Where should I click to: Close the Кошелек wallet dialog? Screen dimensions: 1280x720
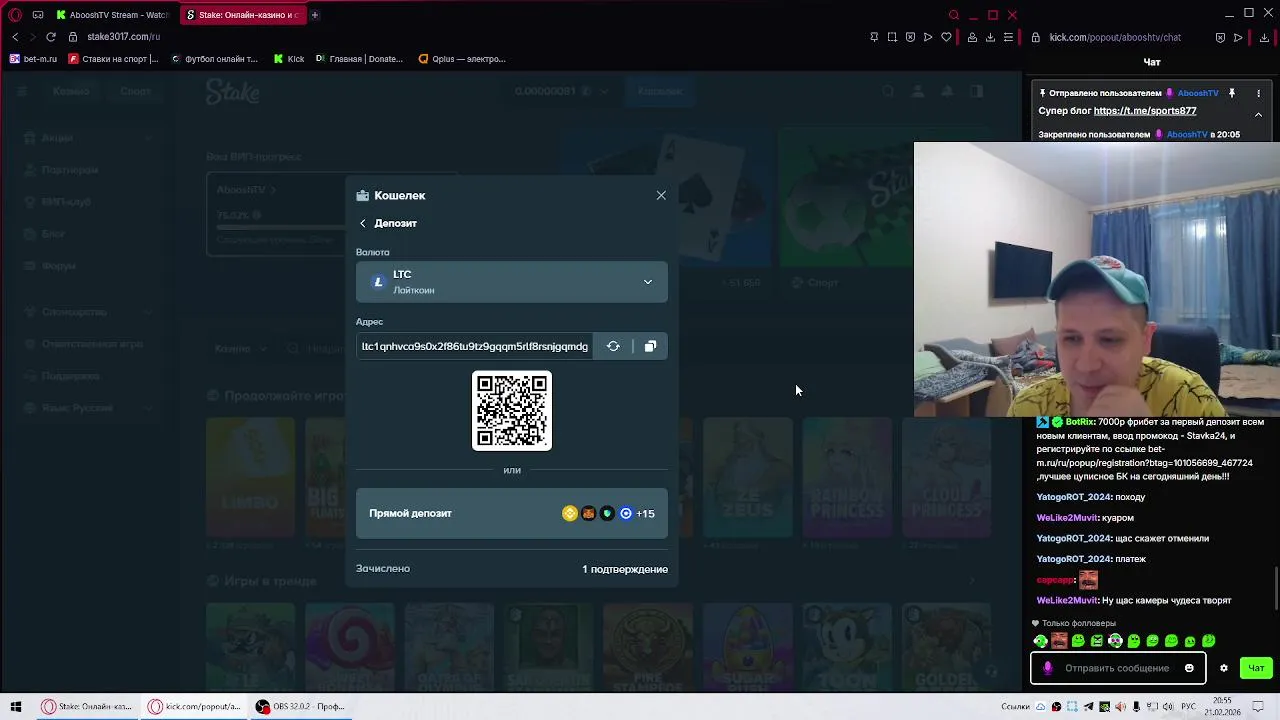pos(661,195)
